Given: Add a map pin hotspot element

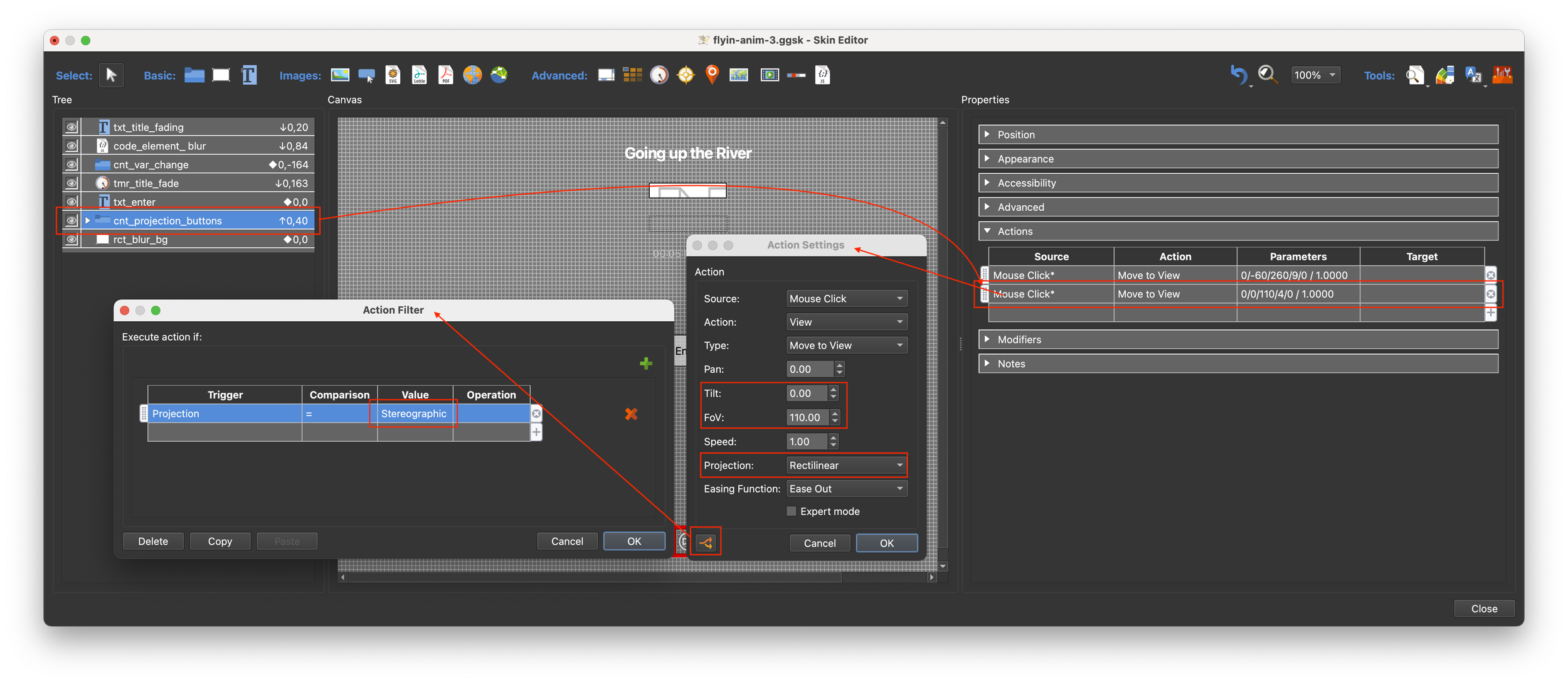Looking at the screenshot, I should (x=712, y=75).
